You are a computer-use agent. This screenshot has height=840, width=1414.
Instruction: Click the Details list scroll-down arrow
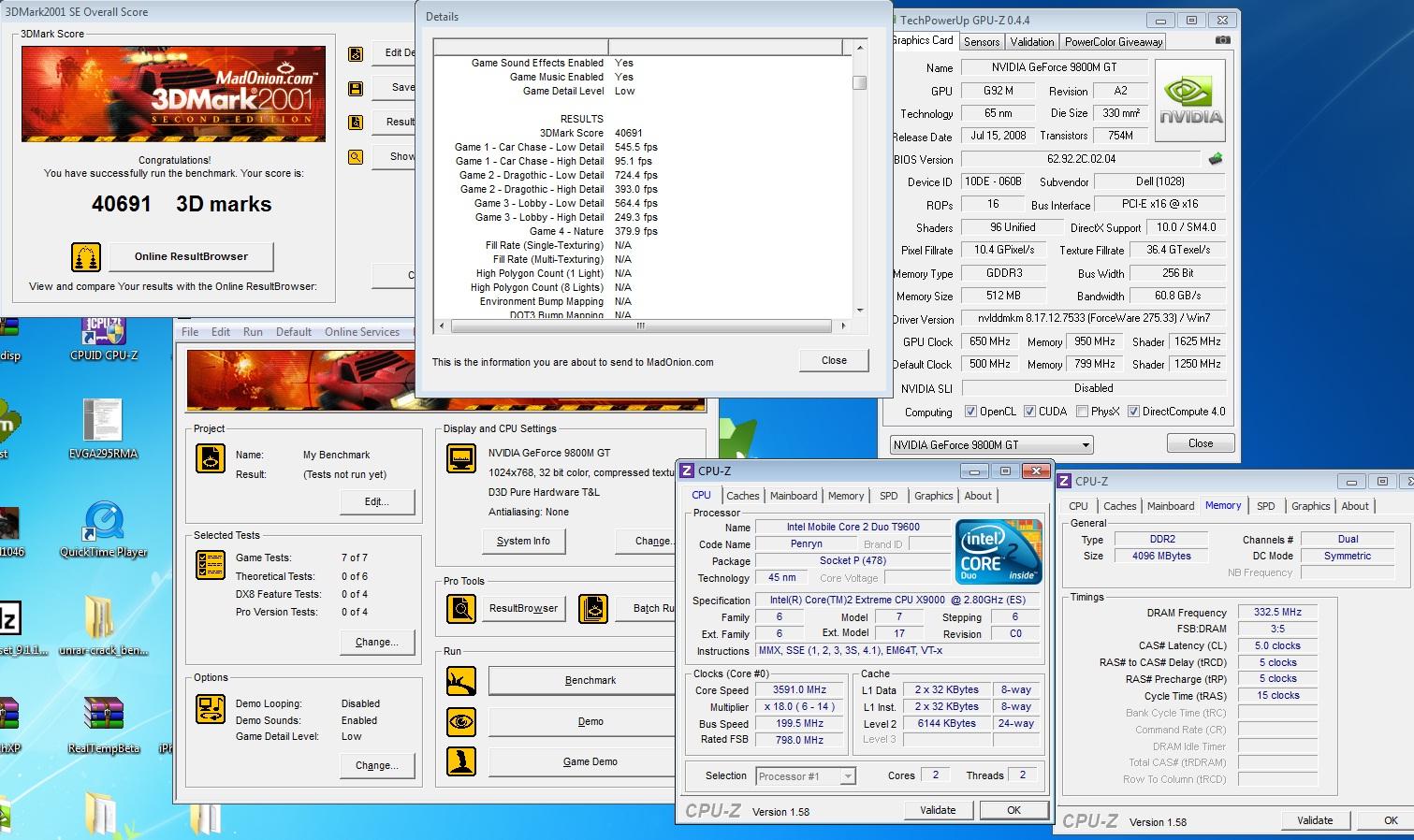pos(860,311)
